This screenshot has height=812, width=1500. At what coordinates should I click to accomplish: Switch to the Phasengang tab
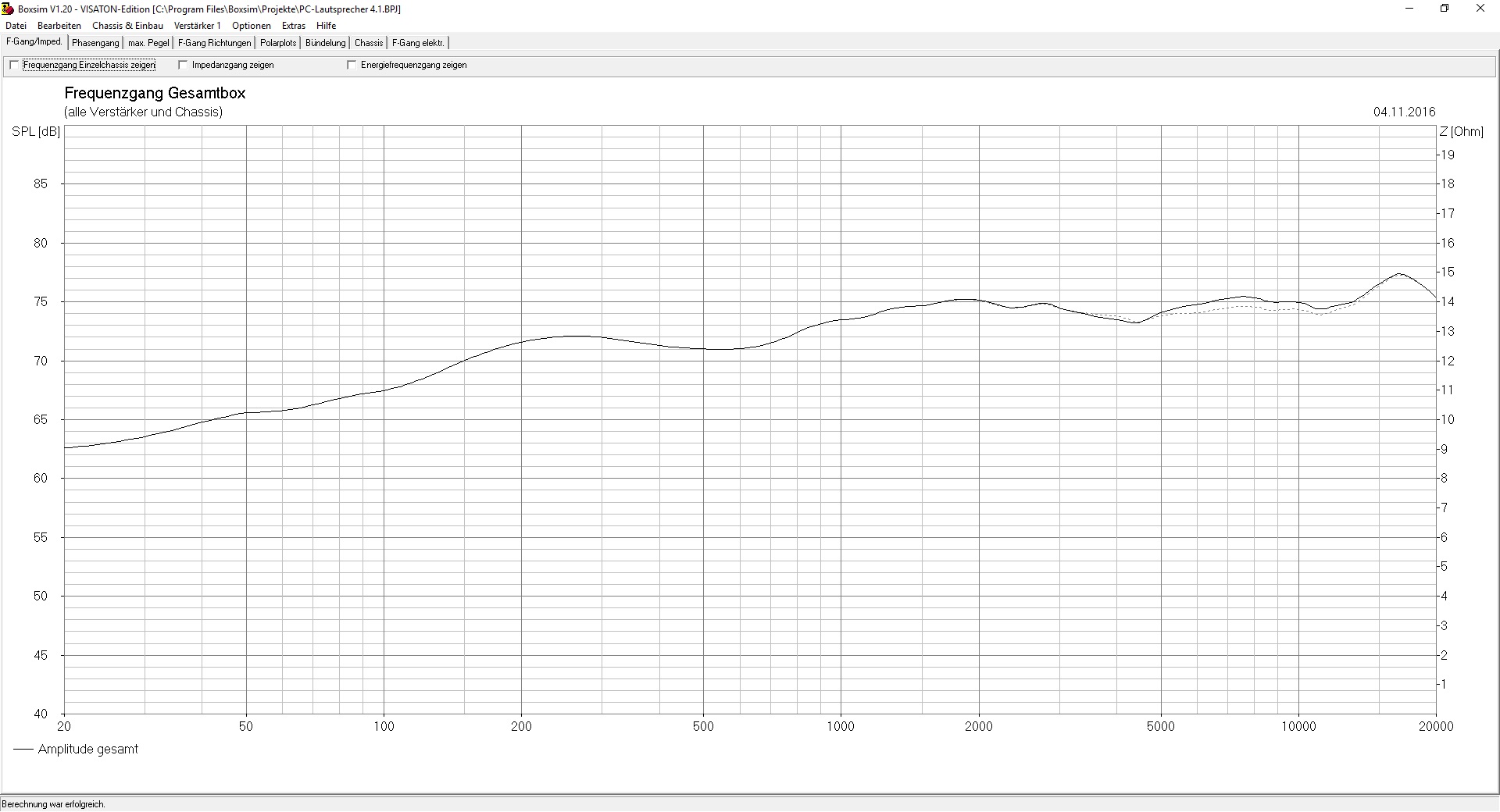(x=95, y=43)
